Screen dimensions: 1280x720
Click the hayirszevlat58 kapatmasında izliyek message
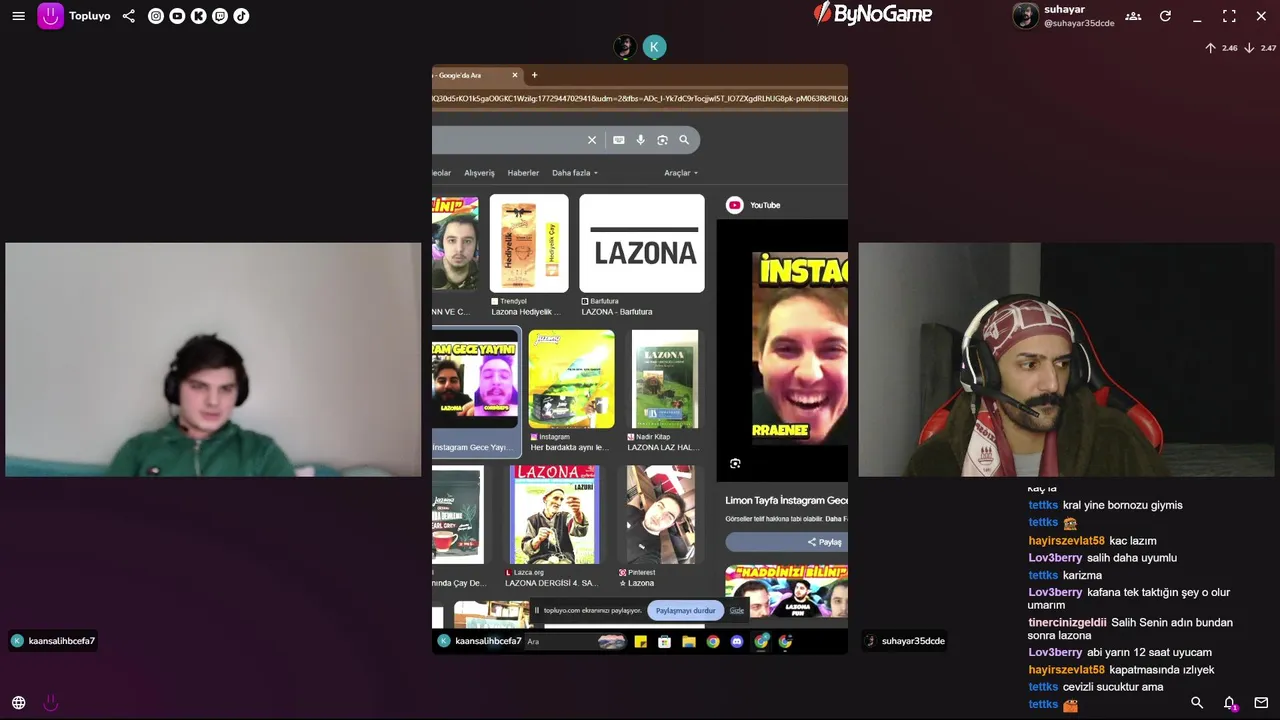[1121, 670]
